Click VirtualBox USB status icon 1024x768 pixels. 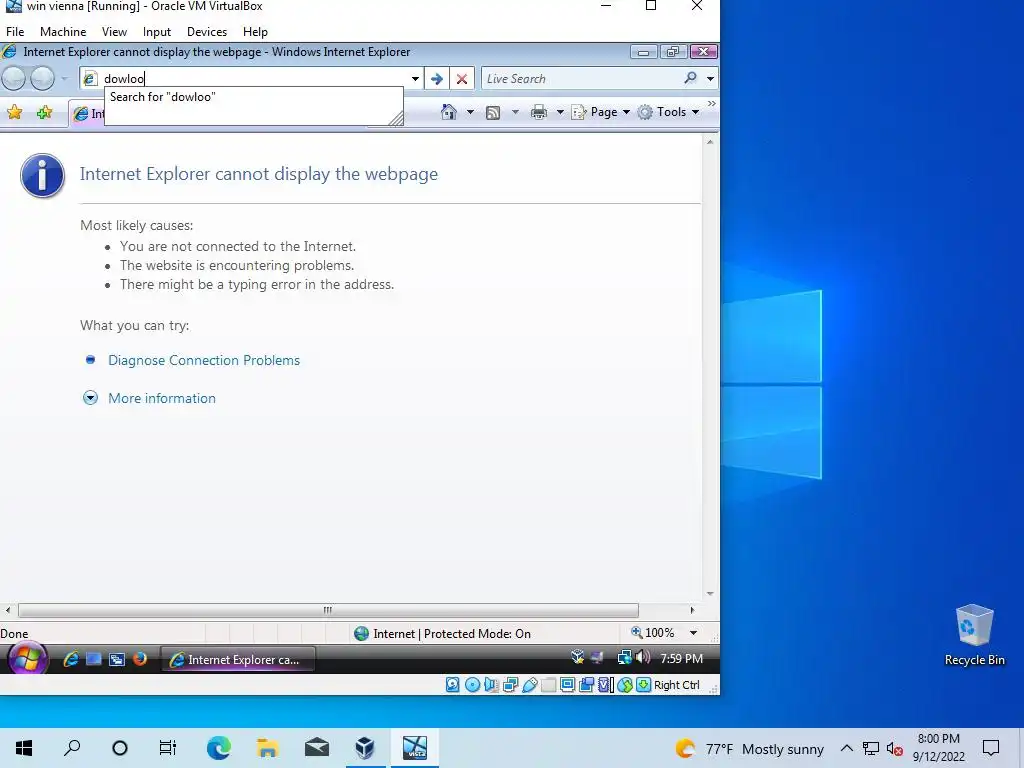coord(530,684)
